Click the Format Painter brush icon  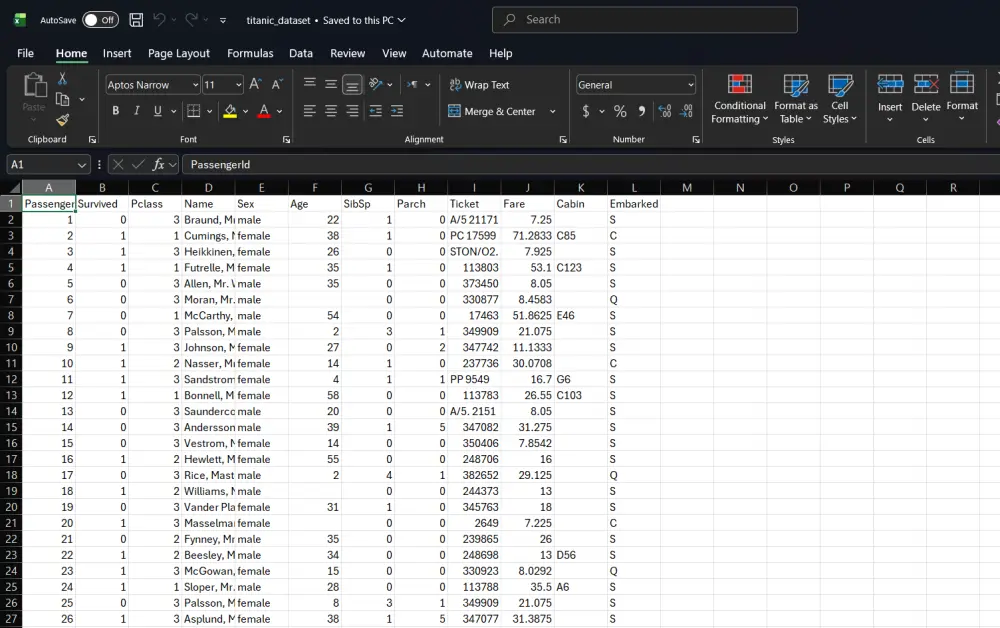(62, 120)
